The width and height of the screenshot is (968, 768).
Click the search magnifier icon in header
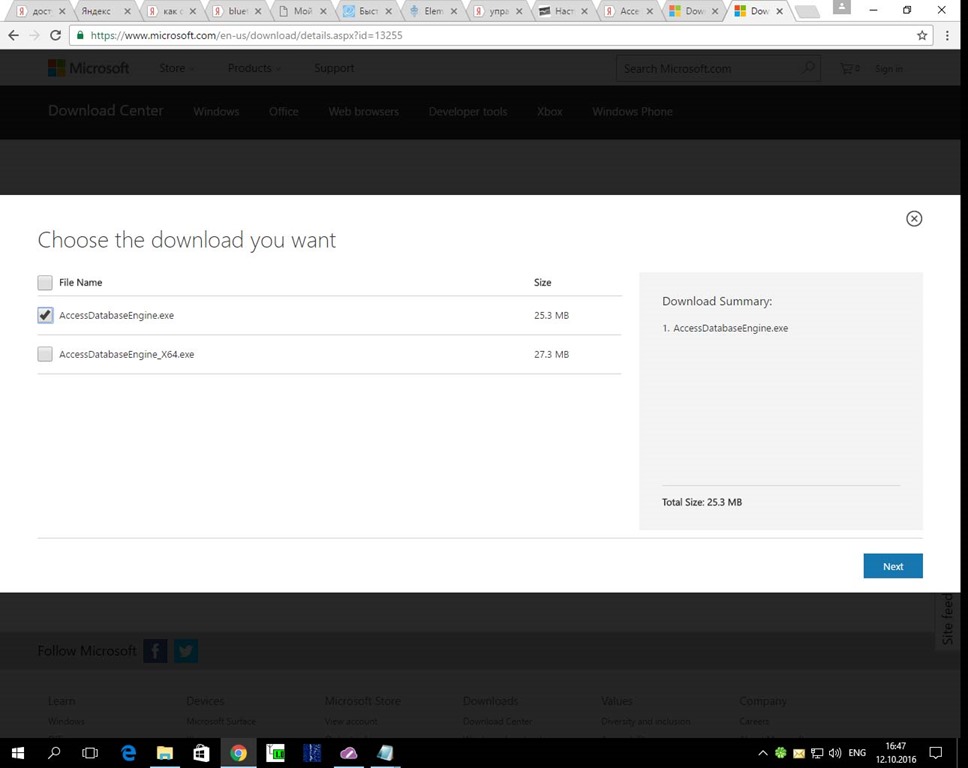[x=808, y=68]
